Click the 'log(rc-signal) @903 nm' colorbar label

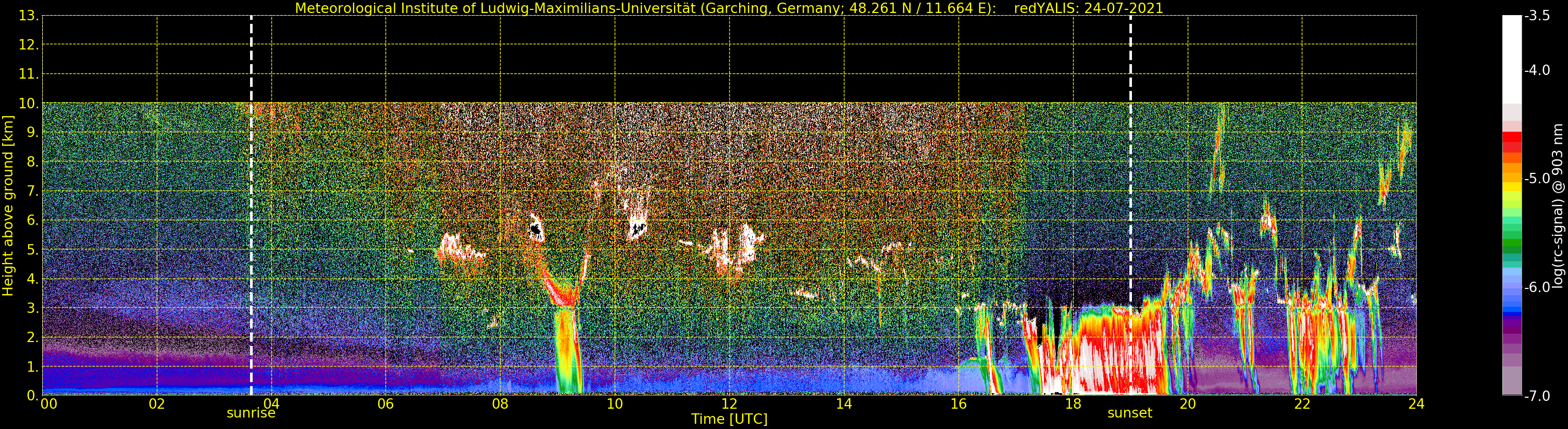[x=1558, y=206]
